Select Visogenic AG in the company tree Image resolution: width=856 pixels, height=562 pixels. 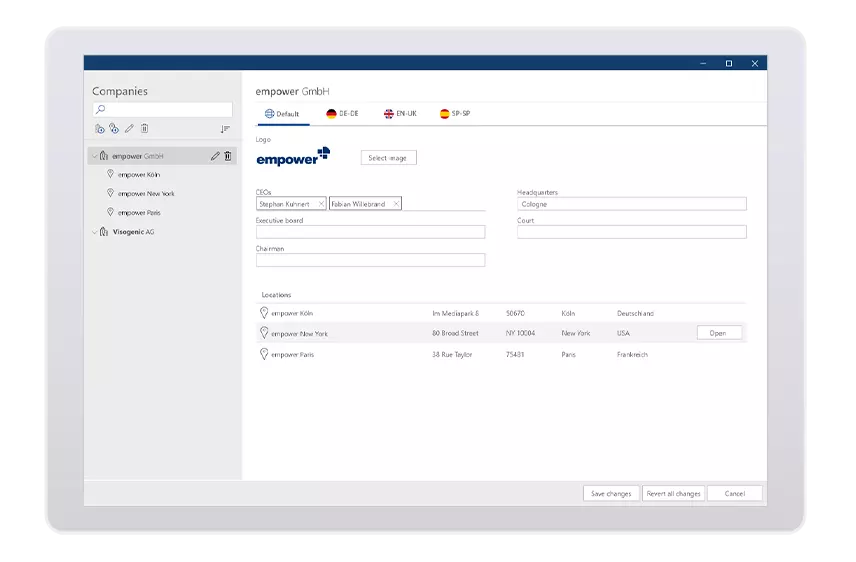133,232
